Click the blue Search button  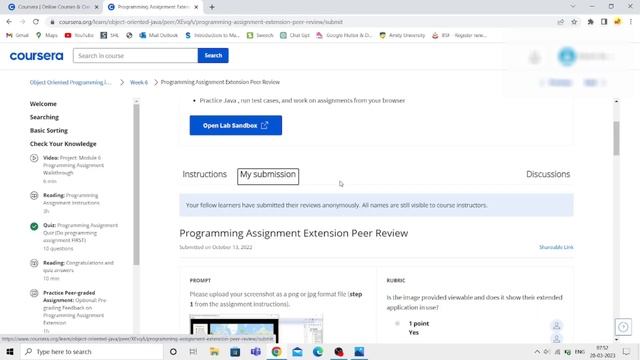[x=213, y=56]
